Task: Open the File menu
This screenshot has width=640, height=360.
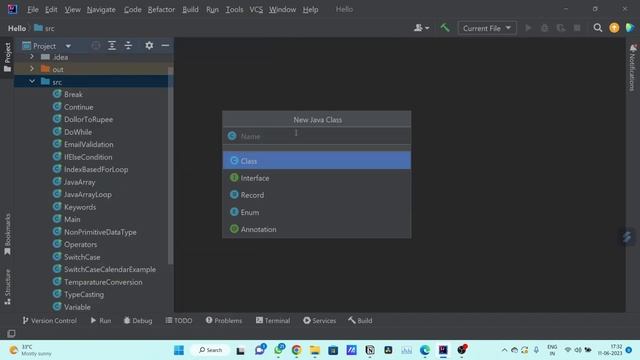Action: [x=33, y=9]
